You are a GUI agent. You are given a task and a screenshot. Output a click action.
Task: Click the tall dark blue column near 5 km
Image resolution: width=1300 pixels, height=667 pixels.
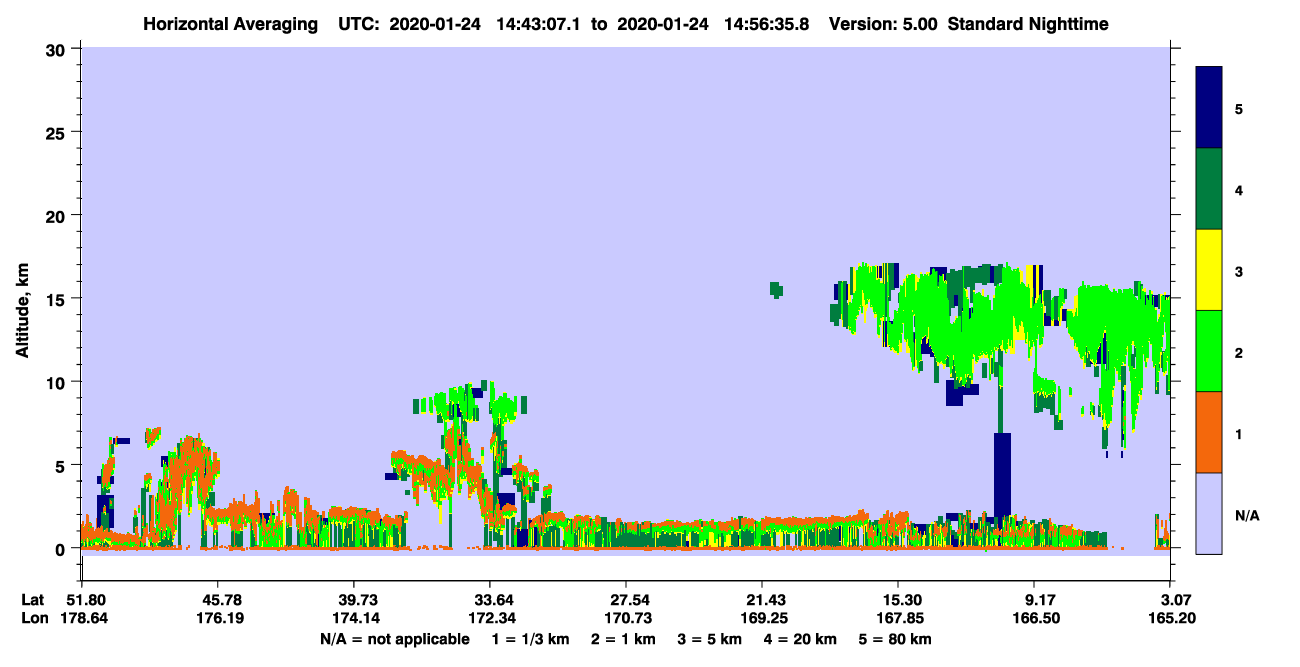[x=1002, y=474]
